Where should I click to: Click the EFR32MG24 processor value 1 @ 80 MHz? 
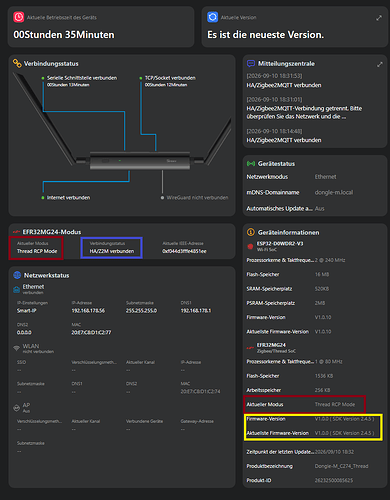coord(328,362)
